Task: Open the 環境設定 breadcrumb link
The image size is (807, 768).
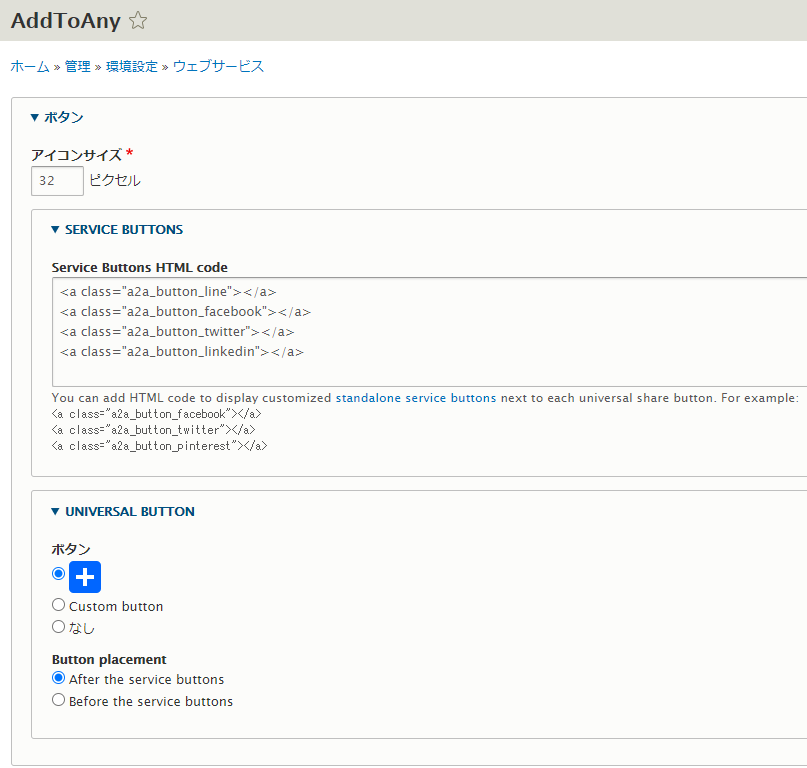Action: tap(132, 66)
